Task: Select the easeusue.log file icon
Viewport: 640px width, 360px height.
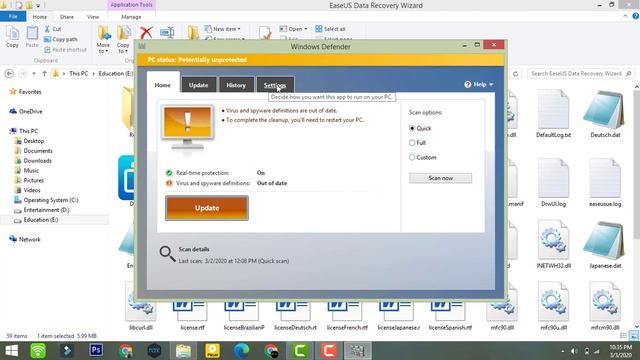Action: 605,179
